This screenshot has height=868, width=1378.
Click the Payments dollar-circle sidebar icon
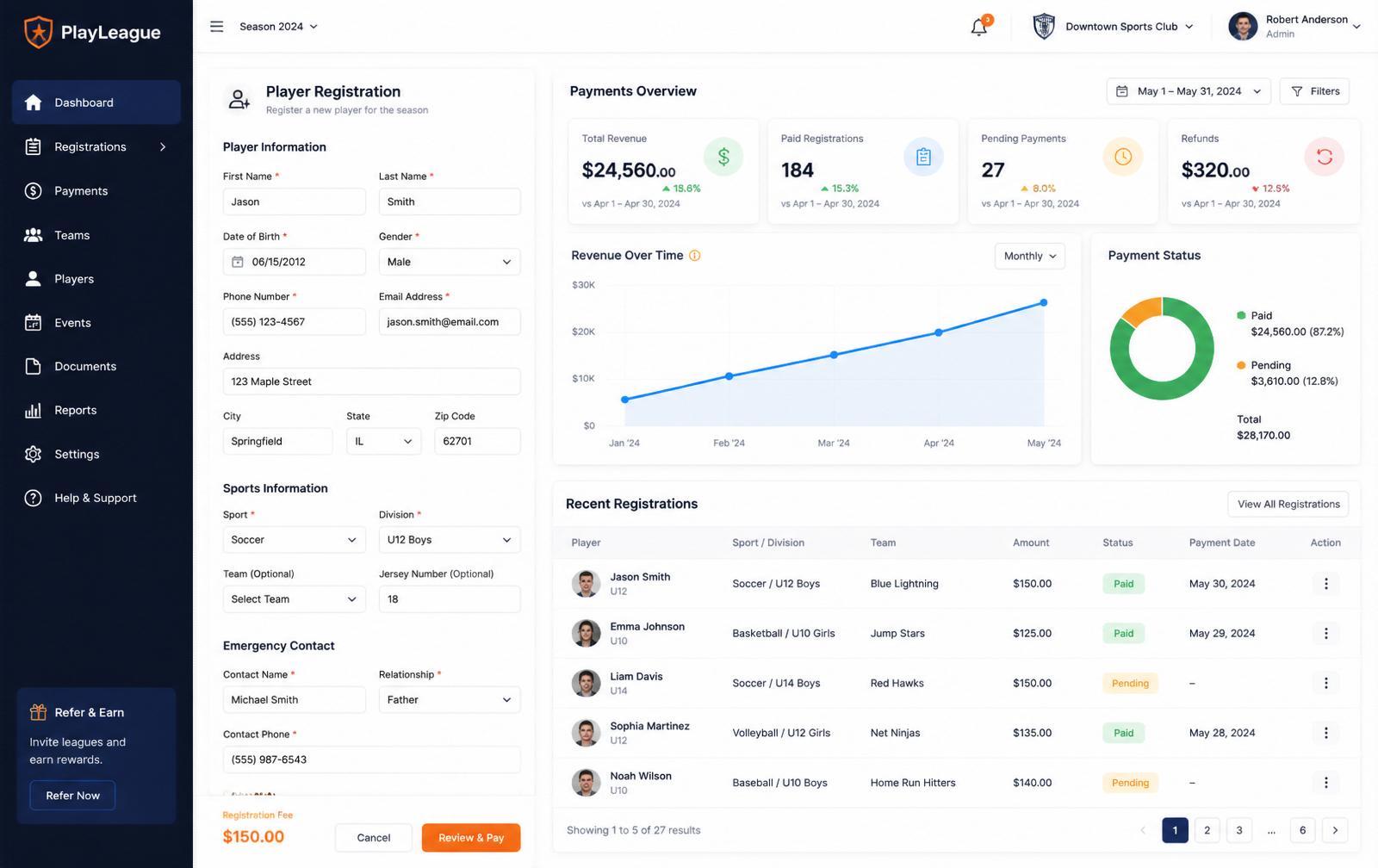33,191
